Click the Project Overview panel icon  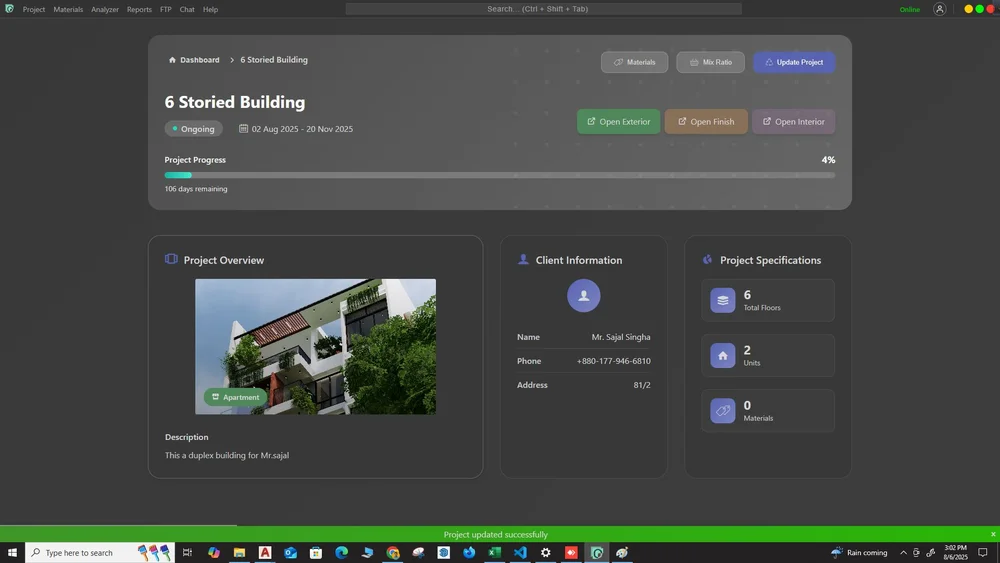pos(171,260)
